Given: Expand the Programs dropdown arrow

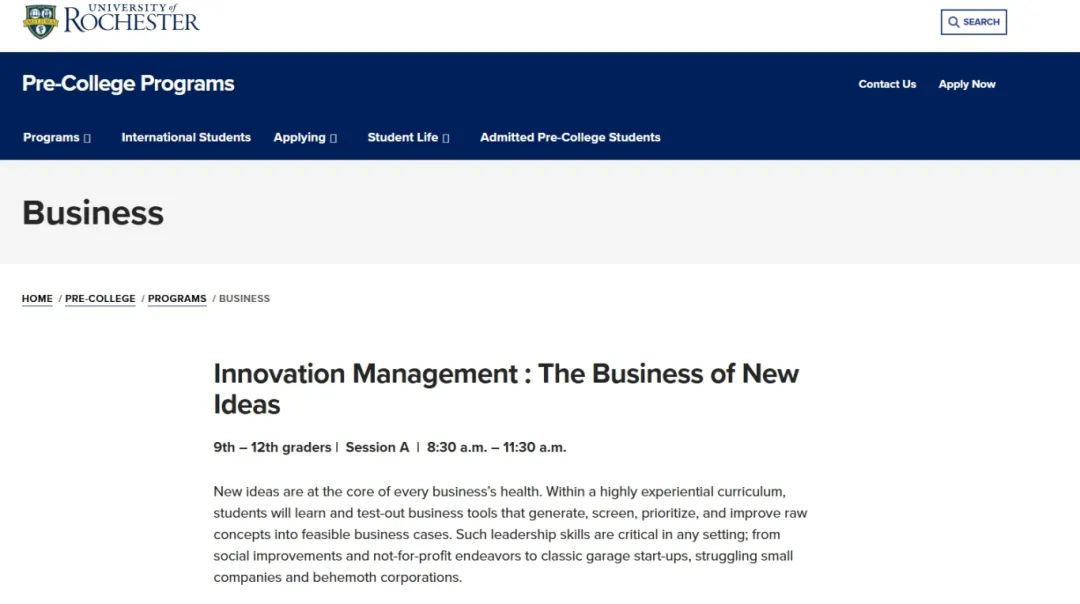Looking at the screenshot, I should 87,138.
